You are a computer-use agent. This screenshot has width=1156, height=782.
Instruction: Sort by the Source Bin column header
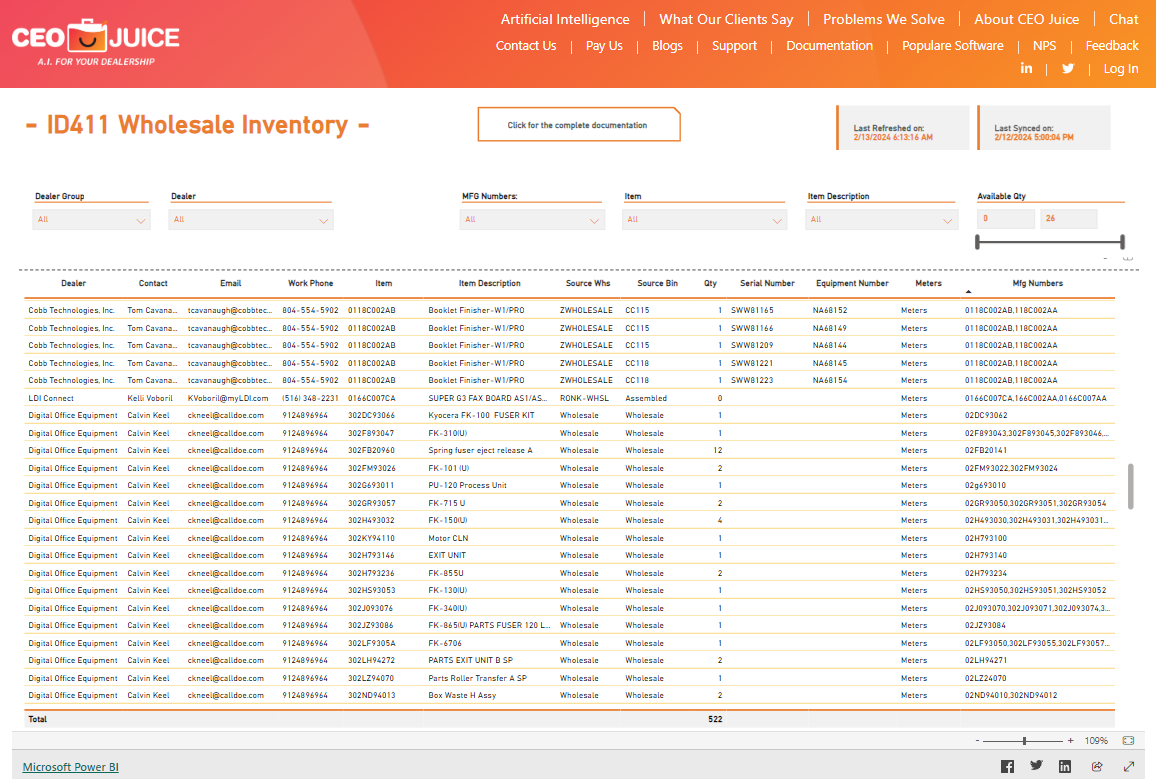click(x=657, y=283)
